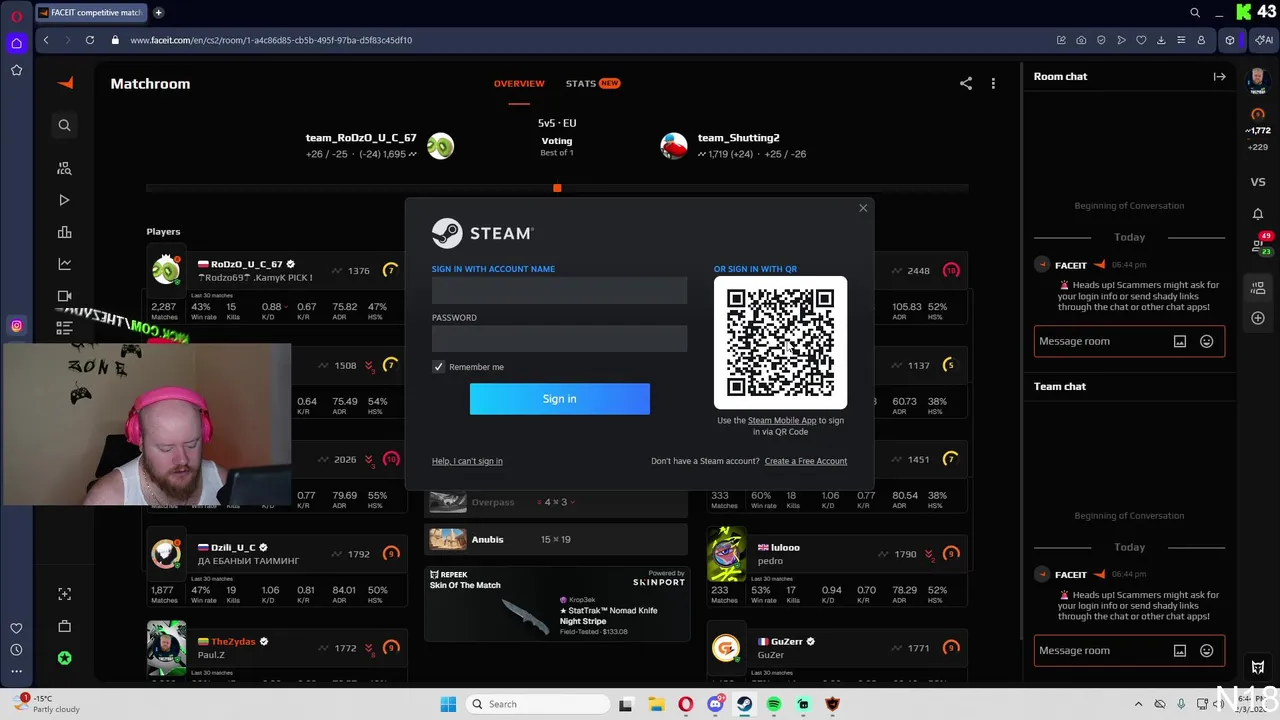Click the play triangle icon in FACEIT sidebar
Screen dimensions: 1280x720
coord(64,200)
